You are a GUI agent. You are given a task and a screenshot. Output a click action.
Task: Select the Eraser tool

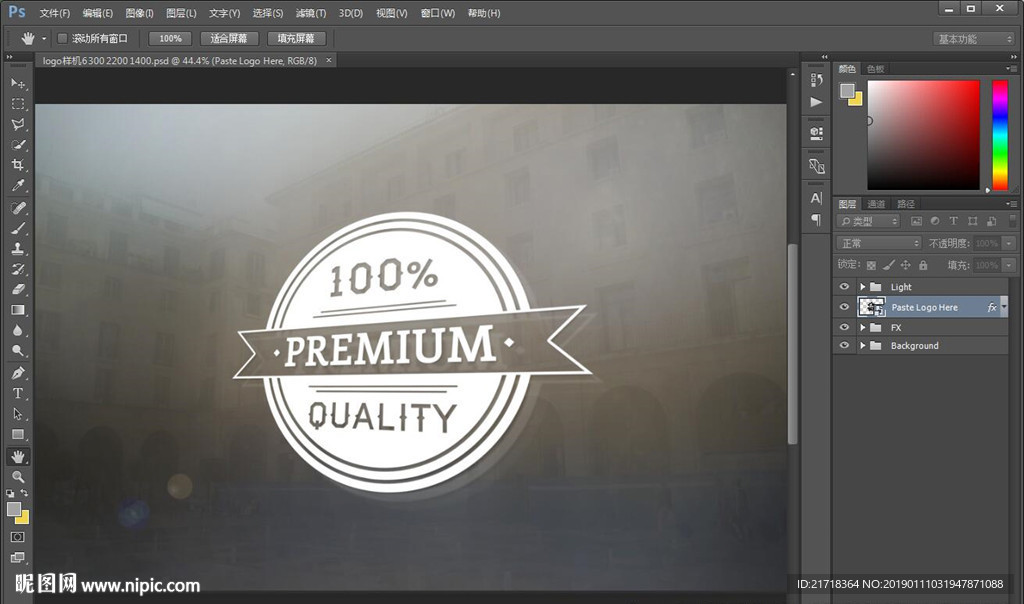coord(18,289)
